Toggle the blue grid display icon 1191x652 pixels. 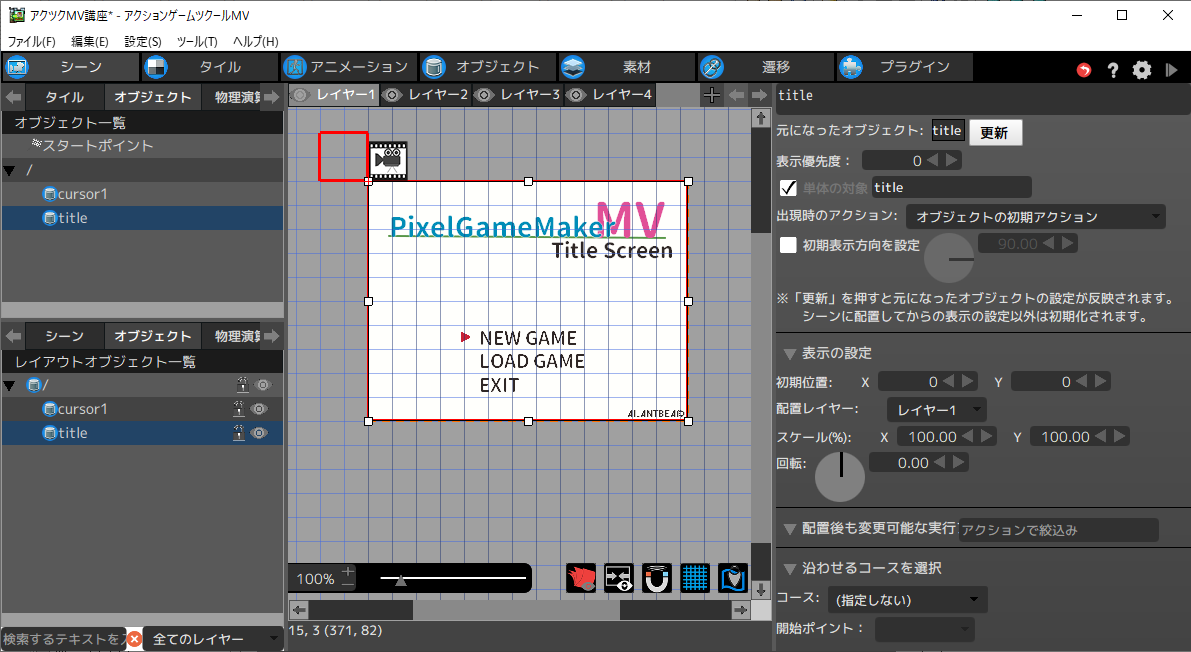coord(695,578)
